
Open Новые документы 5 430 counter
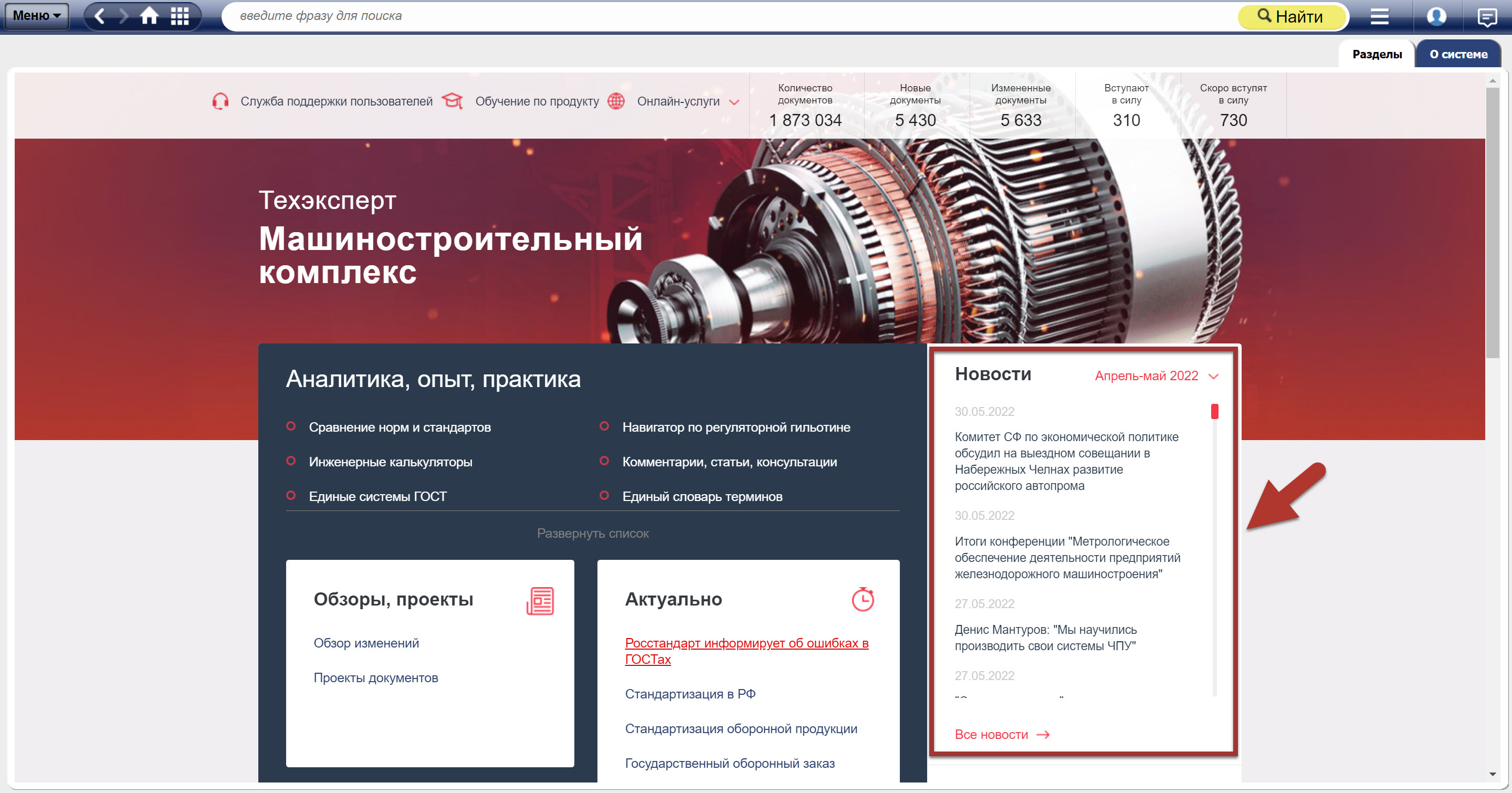[915, 106]
